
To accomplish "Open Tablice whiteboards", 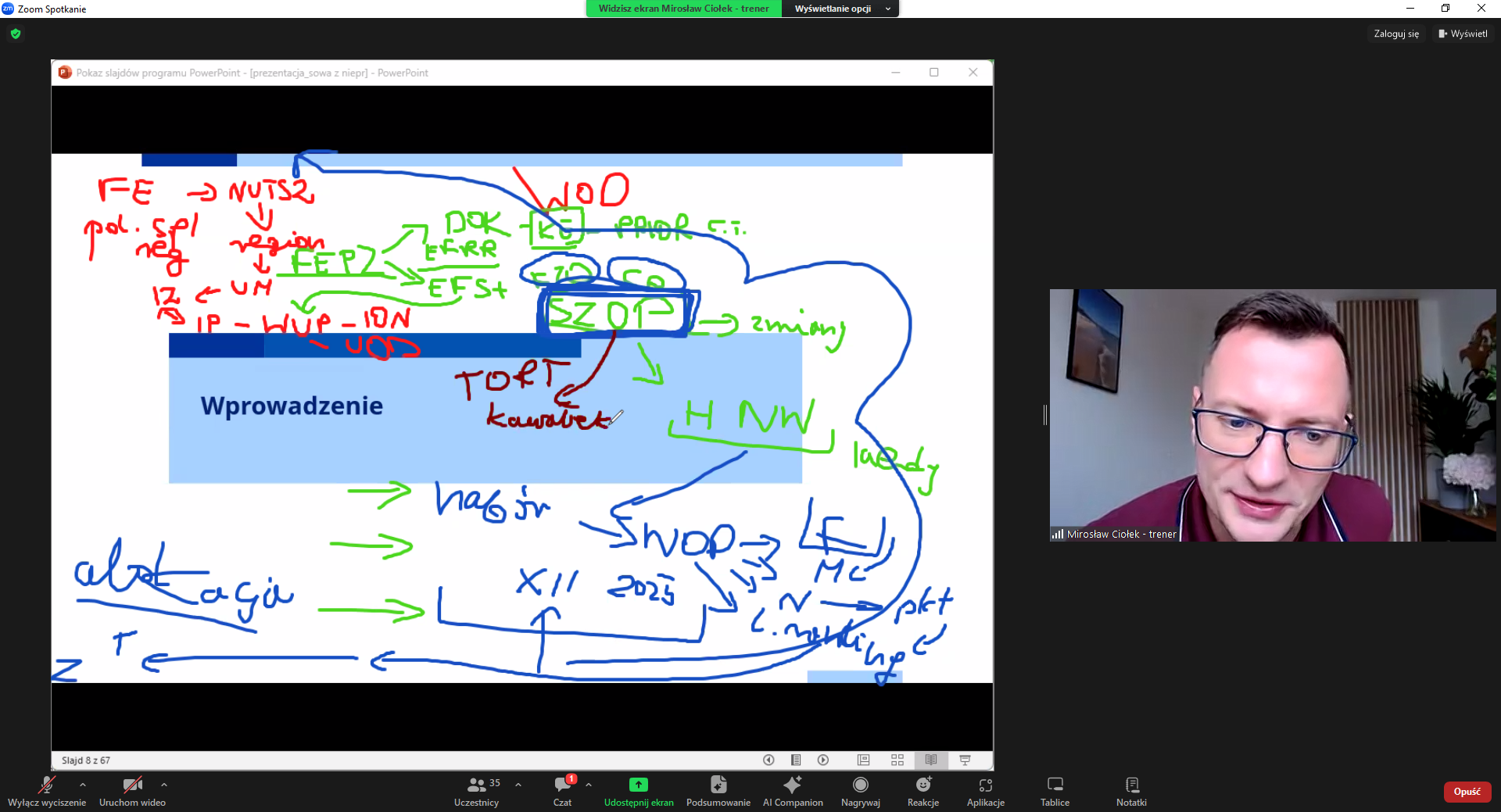I will [x=1055, y=791].
